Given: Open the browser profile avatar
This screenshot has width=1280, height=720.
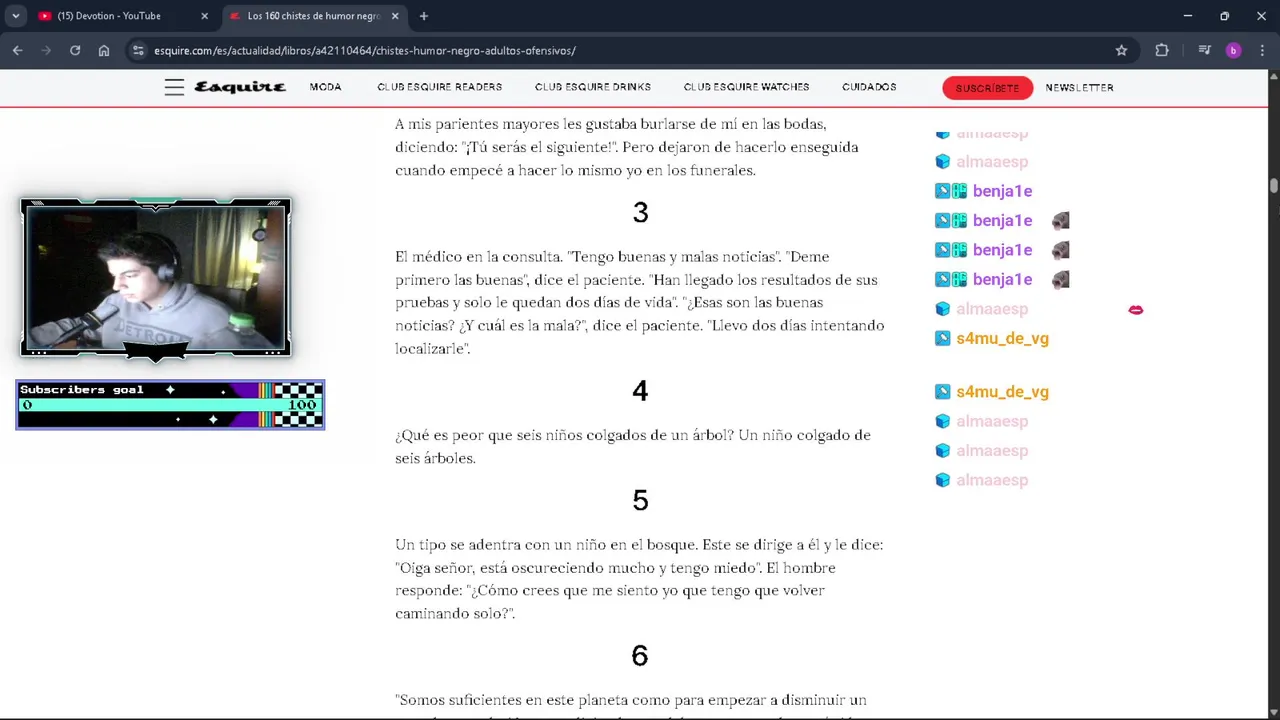Looking at the screenshot, I should tap(1233, 50).
